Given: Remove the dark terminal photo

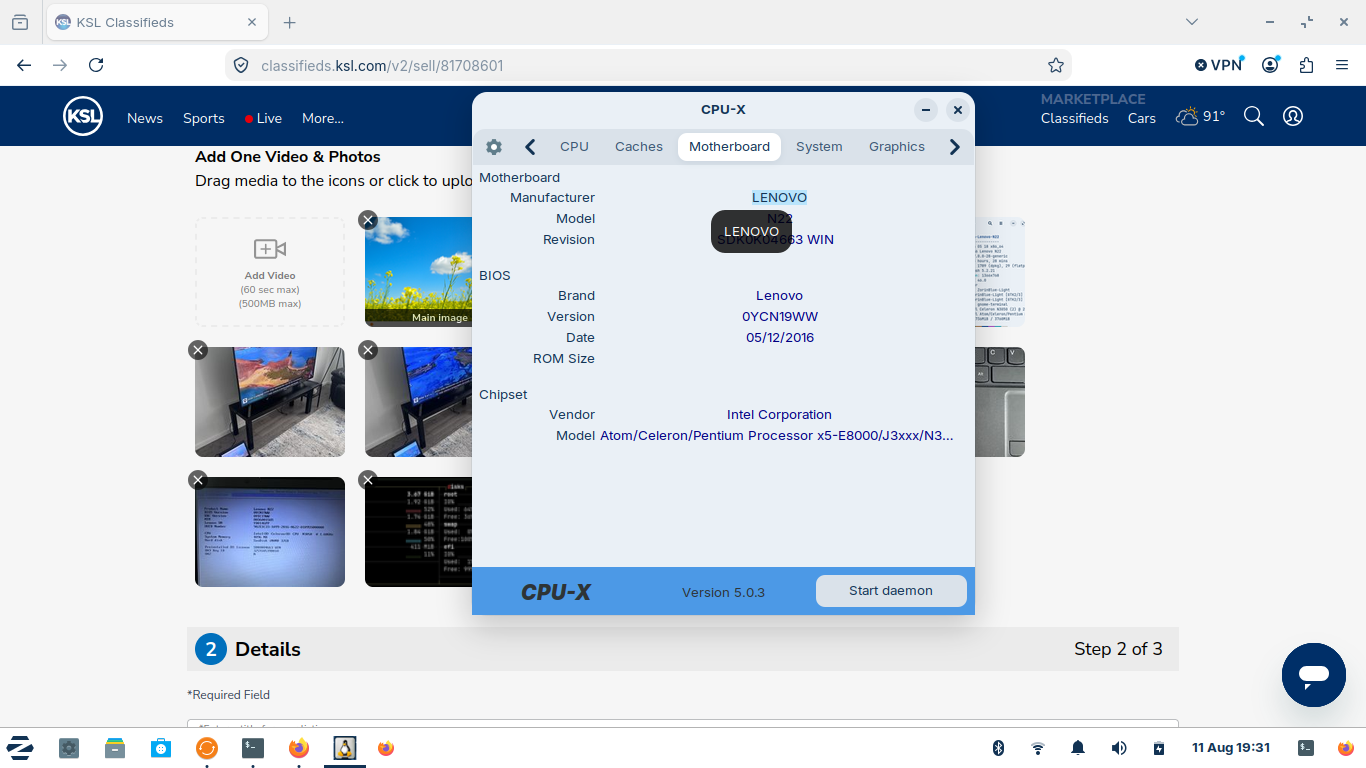Looking at the screenshot, I should point(368,479).
